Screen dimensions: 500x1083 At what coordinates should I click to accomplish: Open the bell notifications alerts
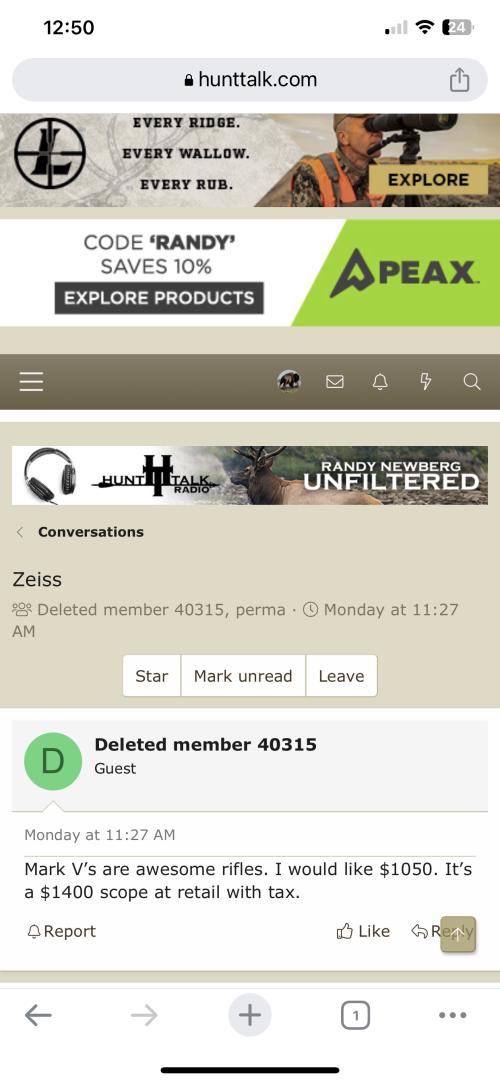(x=380, y=381)
